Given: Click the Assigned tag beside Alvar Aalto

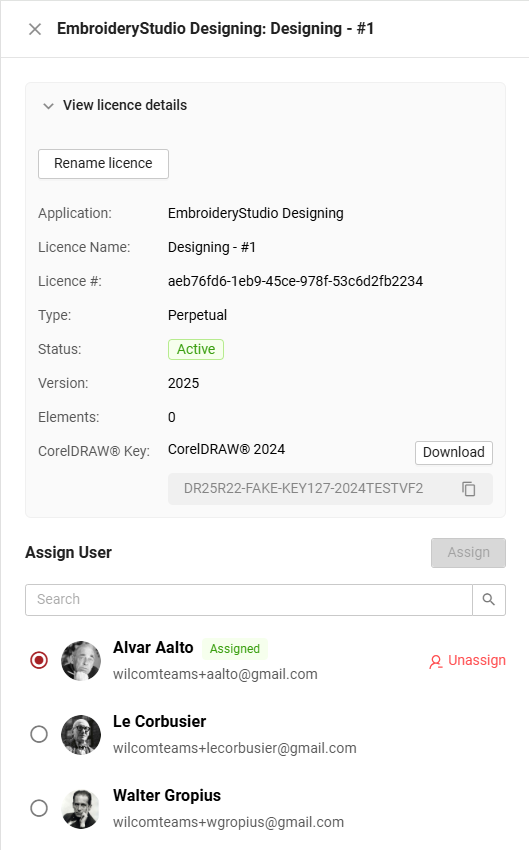Looking at the screenshot, I should 235,649.
